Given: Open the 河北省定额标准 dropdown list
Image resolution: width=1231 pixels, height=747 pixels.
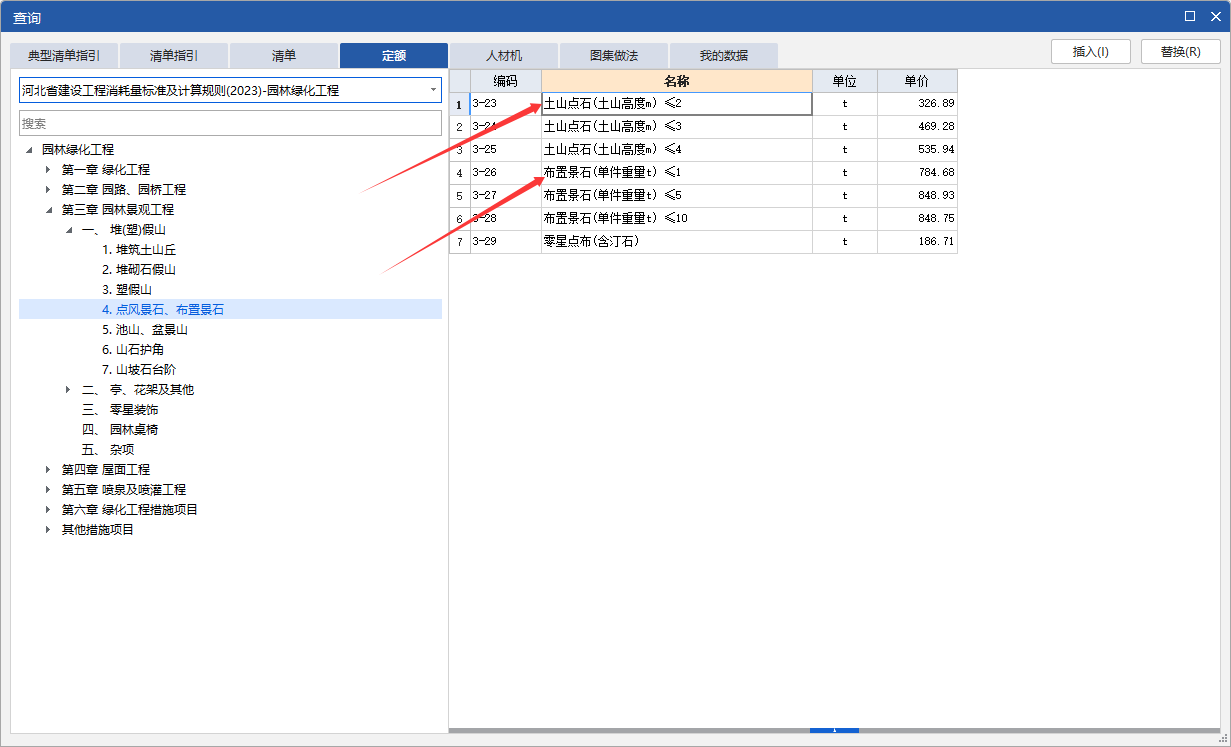Looking at the screenshot, I should click(430, 89).
